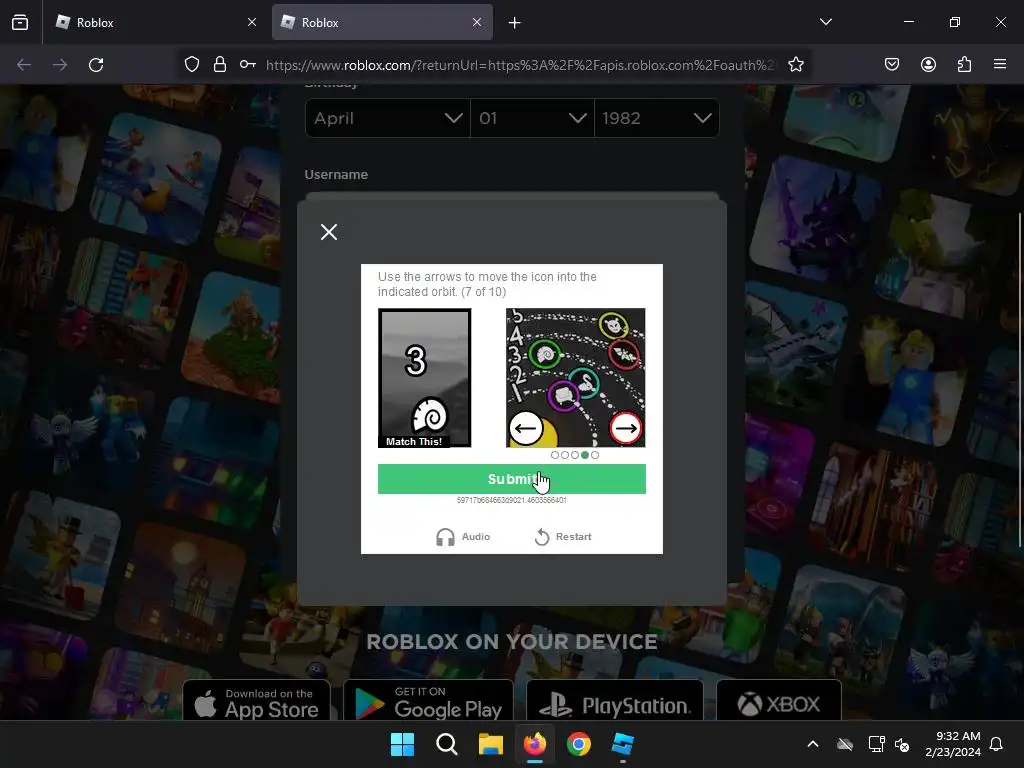
Task: Open Windows Start menu
Action: 402,744
